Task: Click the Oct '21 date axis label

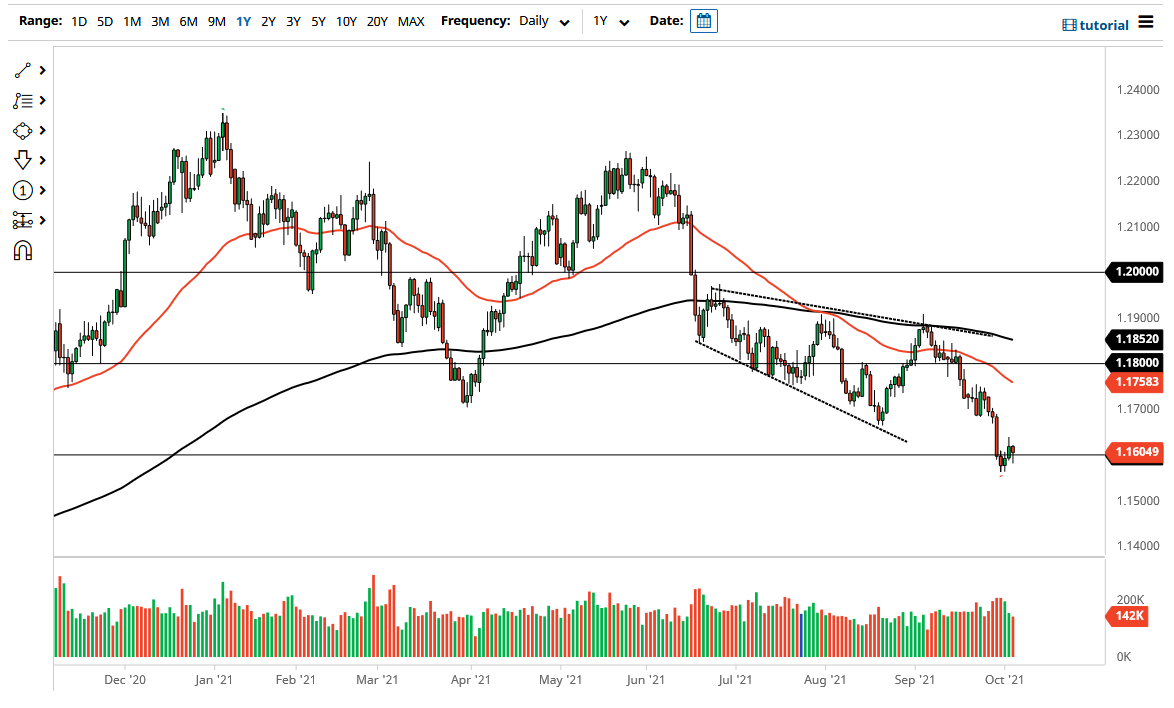Action: pos(1004,680)
